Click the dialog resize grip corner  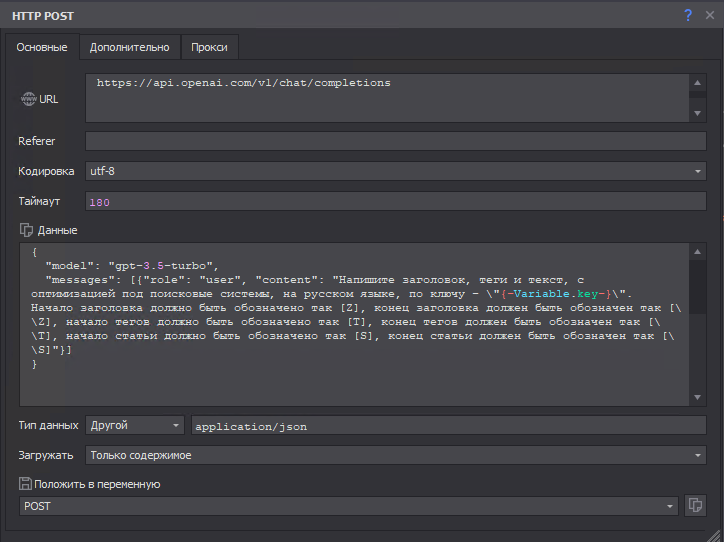coord(714,535)
